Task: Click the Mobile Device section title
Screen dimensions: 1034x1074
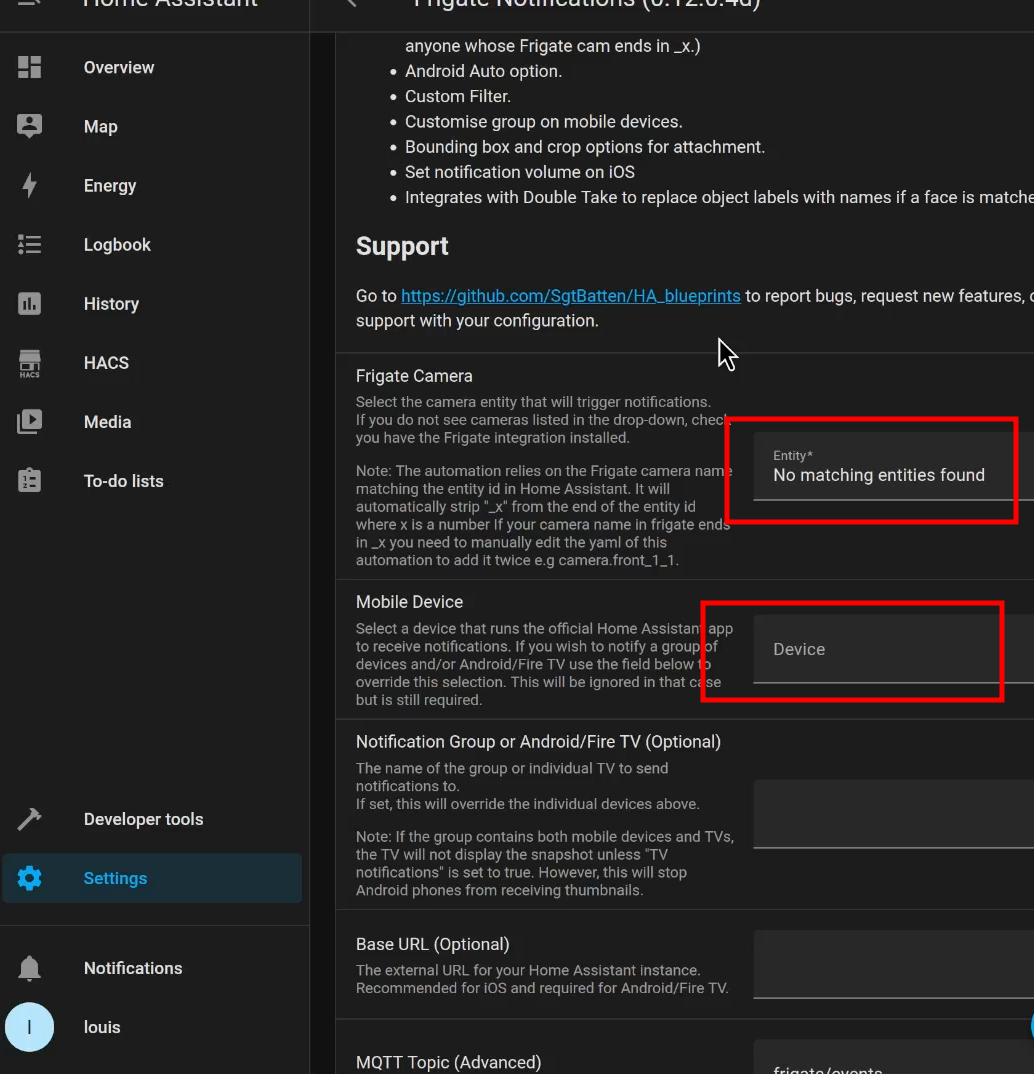Action: point(409,602)
